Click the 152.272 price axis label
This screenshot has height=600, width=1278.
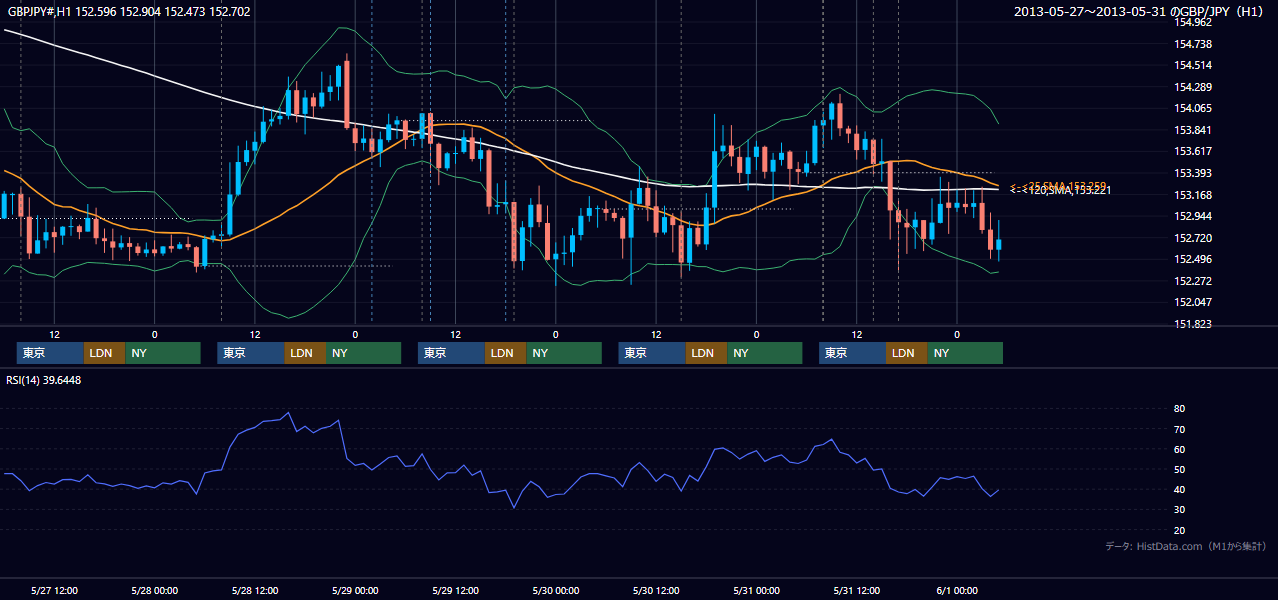pyautogui.click(x=1193, y=281)
